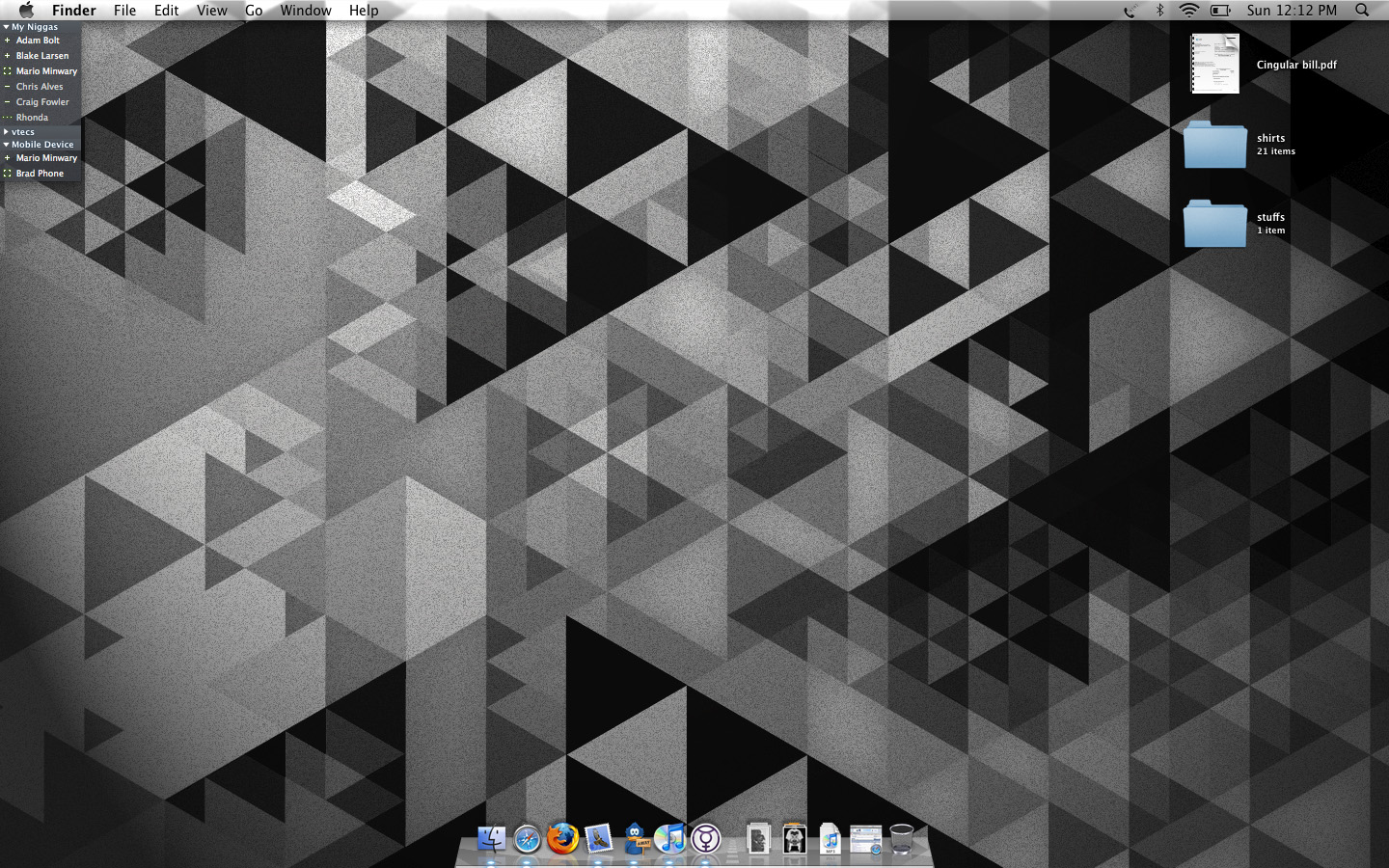The width and height of the screenshot is (1389, 868).
Task: Click the phone status icon in menu bar
Action: tap(1130, 11)
